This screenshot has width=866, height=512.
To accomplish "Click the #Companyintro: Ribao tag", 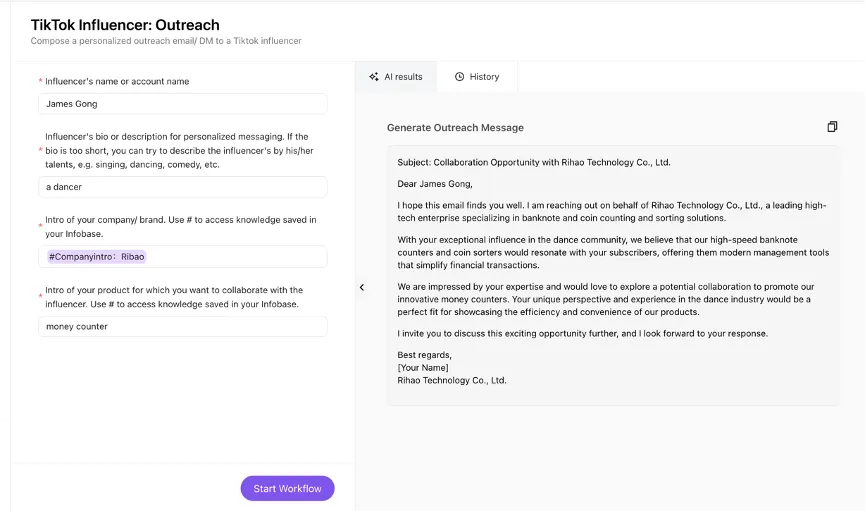I will (x=97, y=257).
